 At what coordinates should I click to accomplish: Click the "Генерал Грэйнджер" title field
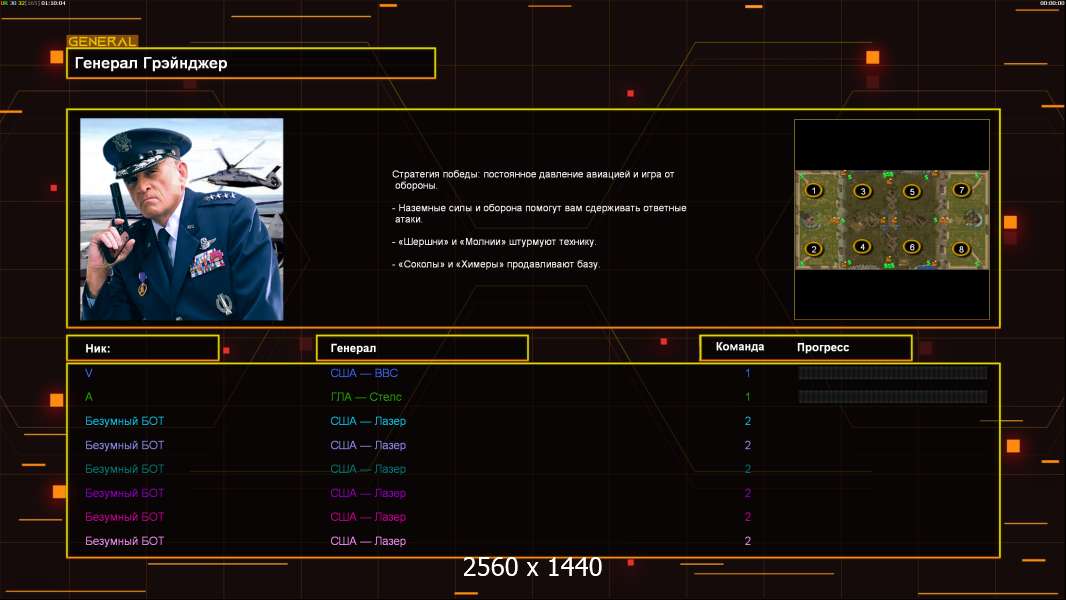pyautogui.click(x=251, y=63)
